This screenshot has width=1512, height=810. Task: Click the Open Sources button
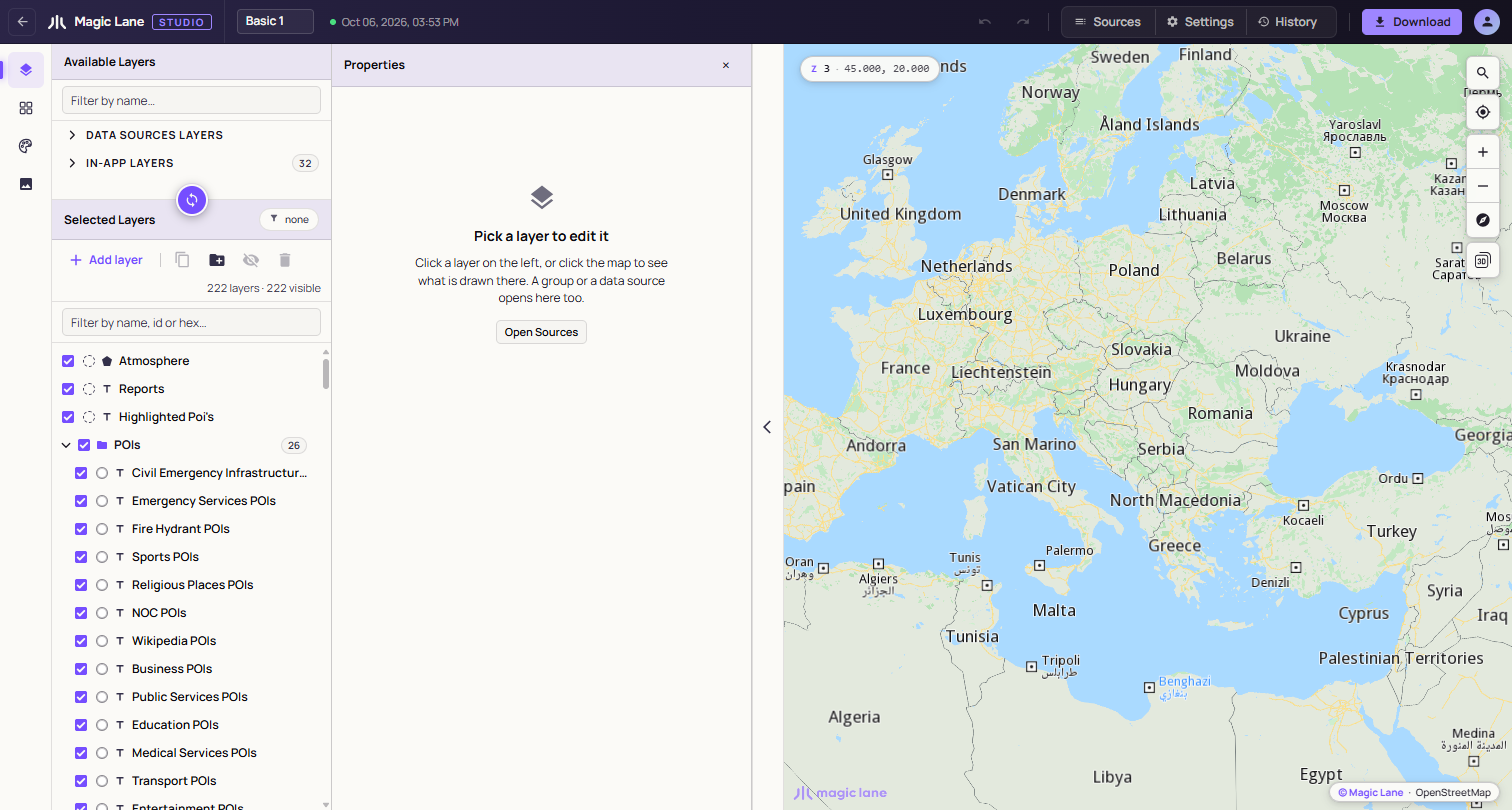(541, 332)
